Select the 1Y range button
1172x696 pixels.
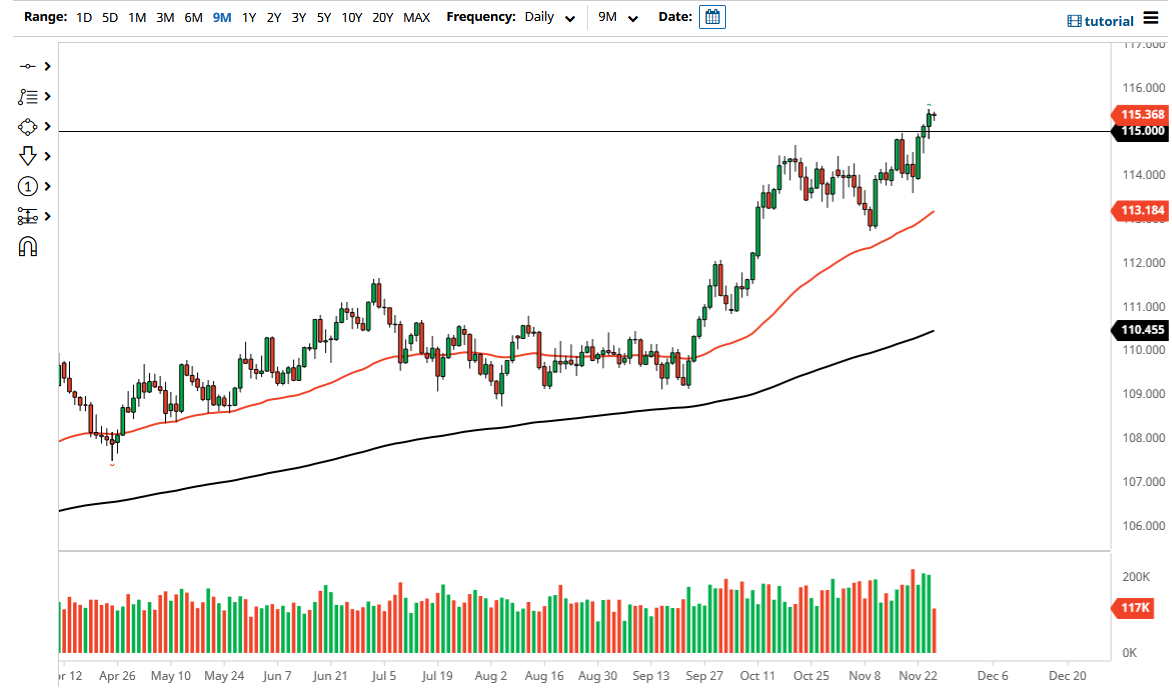point(249,17)
